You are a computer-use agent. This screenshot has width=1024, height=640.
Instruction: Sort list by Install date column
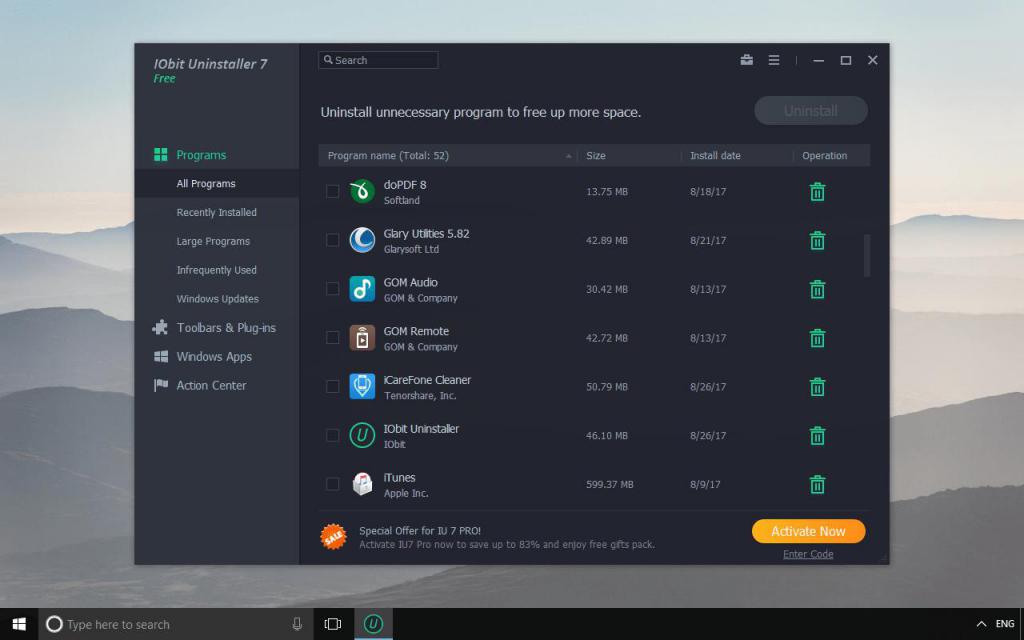pos(737,155)
